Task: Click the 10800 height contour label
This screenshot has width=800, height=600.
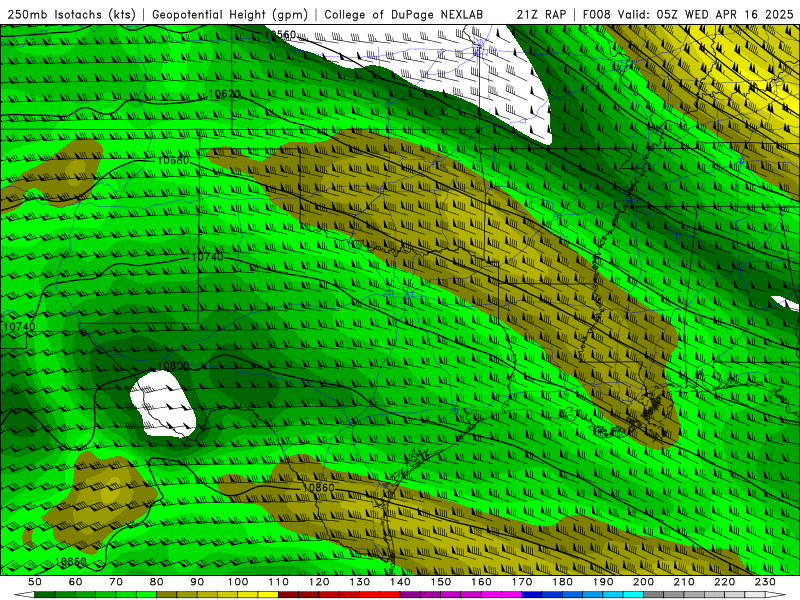Action: [x=173, y=366]
